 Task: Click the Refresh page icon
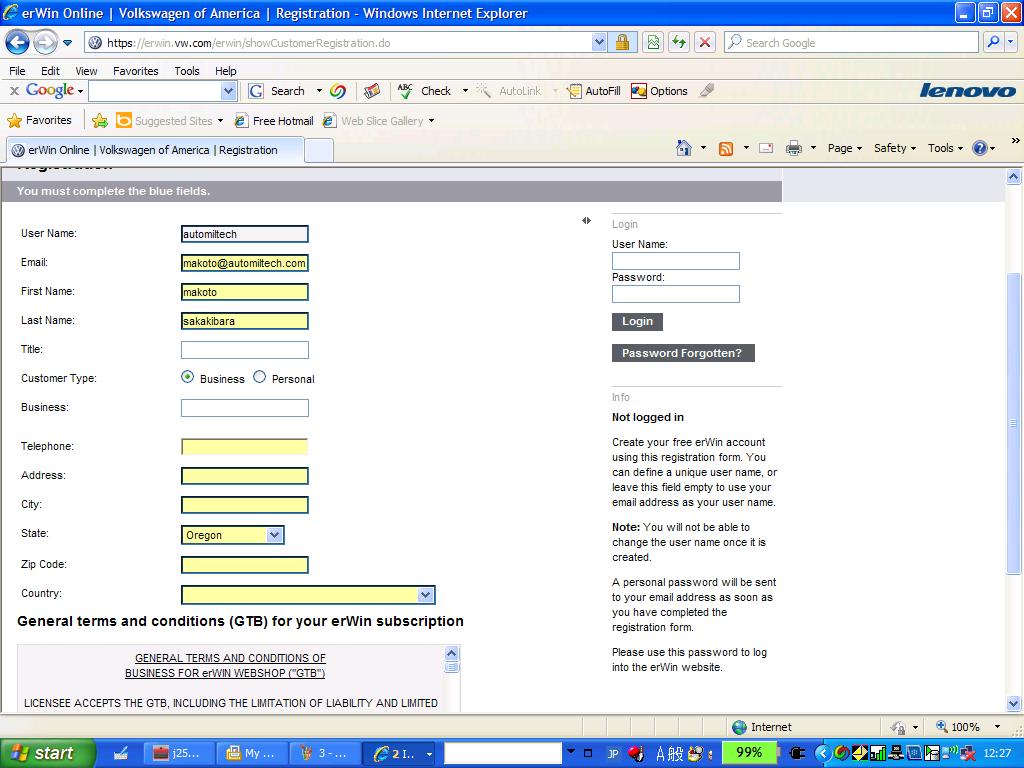[679, 43]
